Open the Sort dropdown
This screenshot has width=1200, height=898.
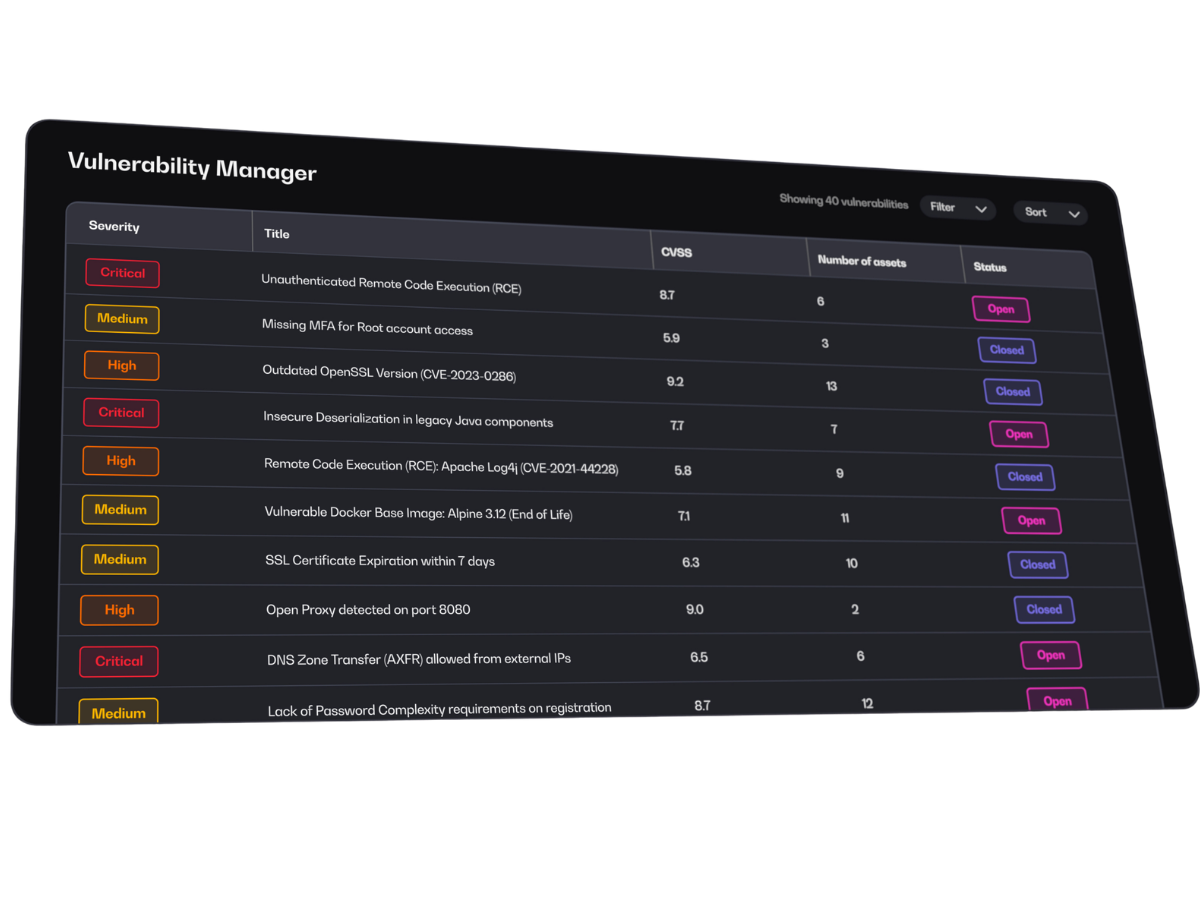[x=1050, y=212]
